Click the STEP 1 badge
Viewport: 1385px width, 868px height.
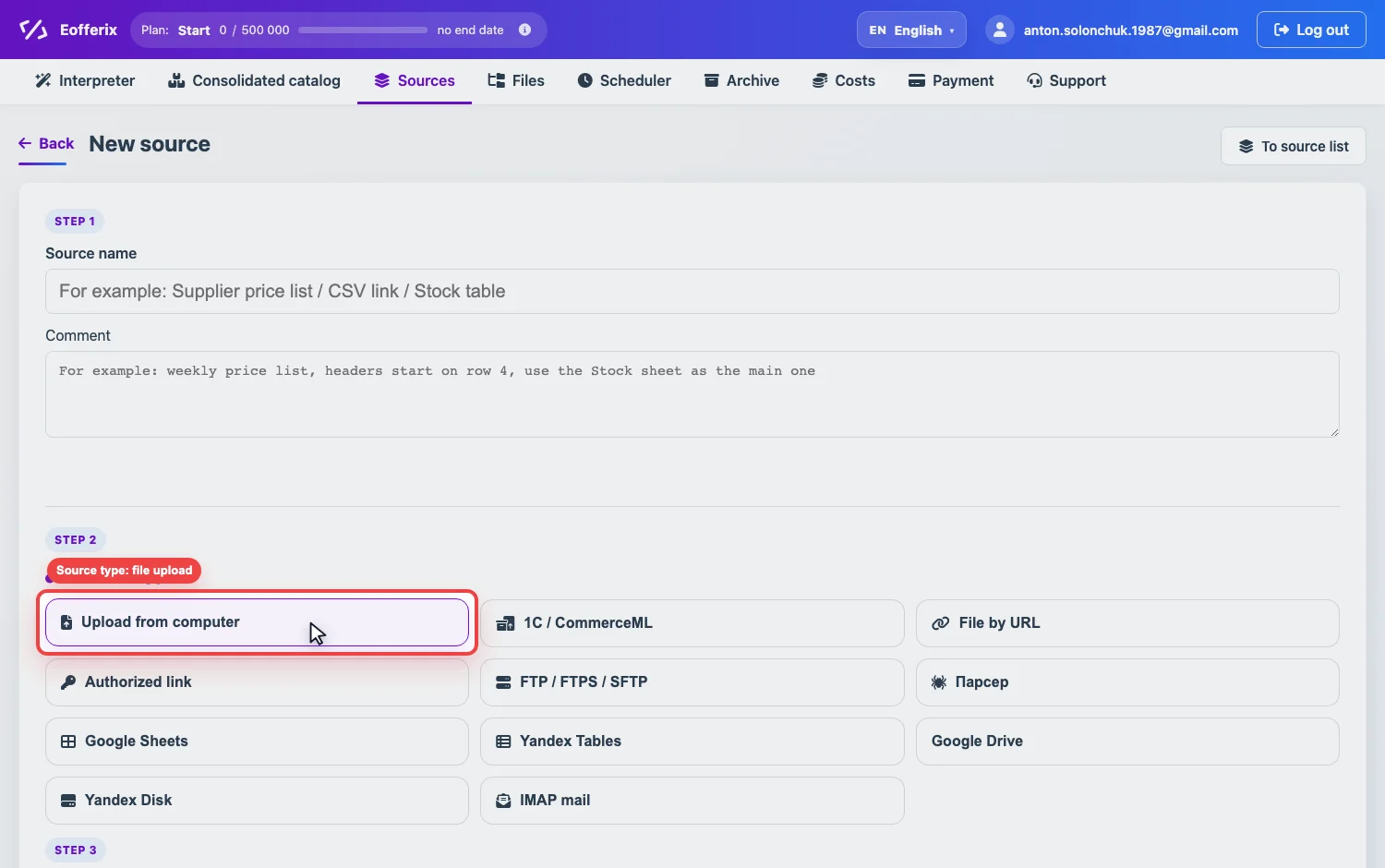click(75, 221)
